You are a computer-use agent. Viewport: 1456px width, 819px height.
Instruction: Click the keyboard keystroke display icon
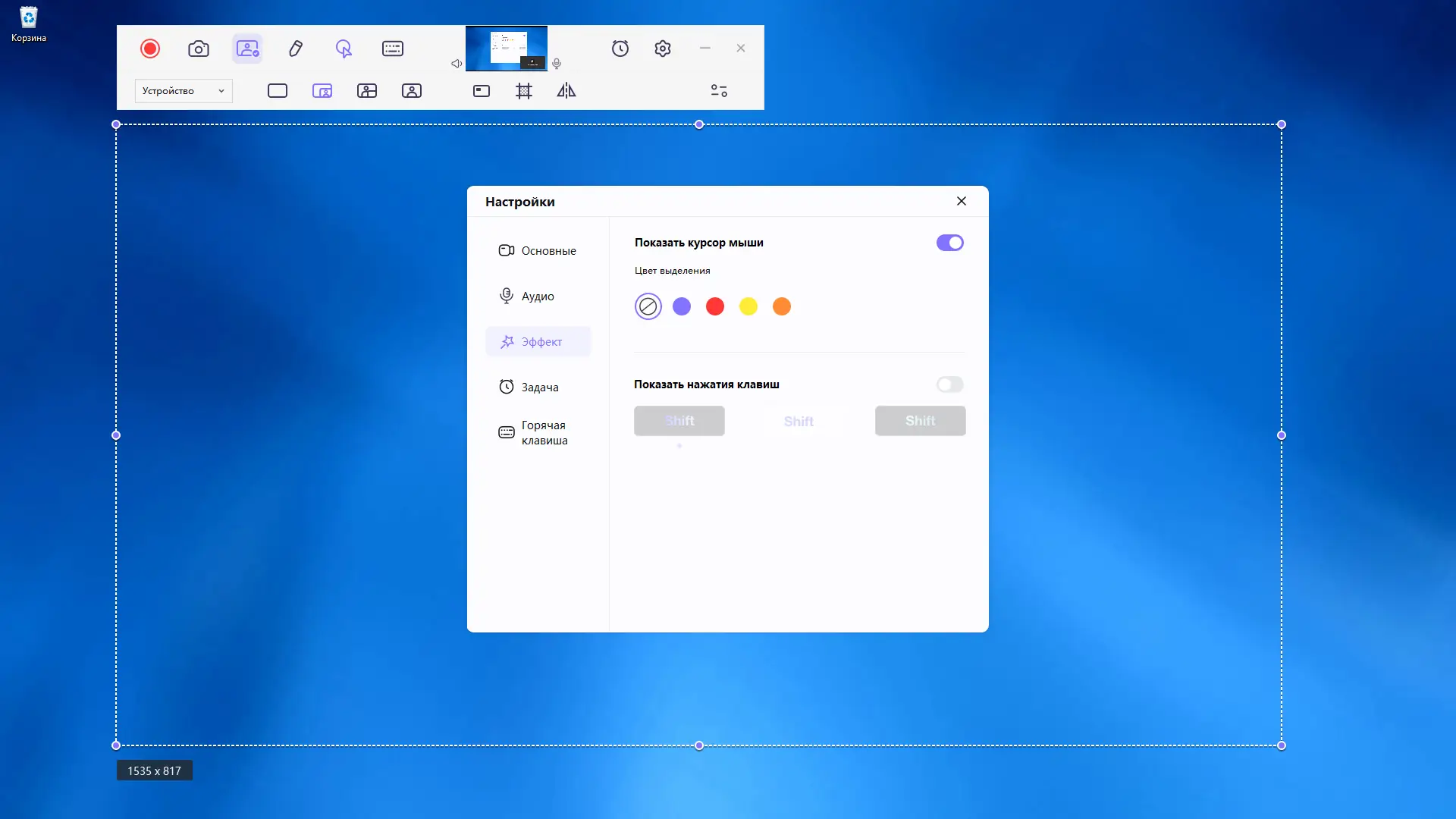point(392,49)
